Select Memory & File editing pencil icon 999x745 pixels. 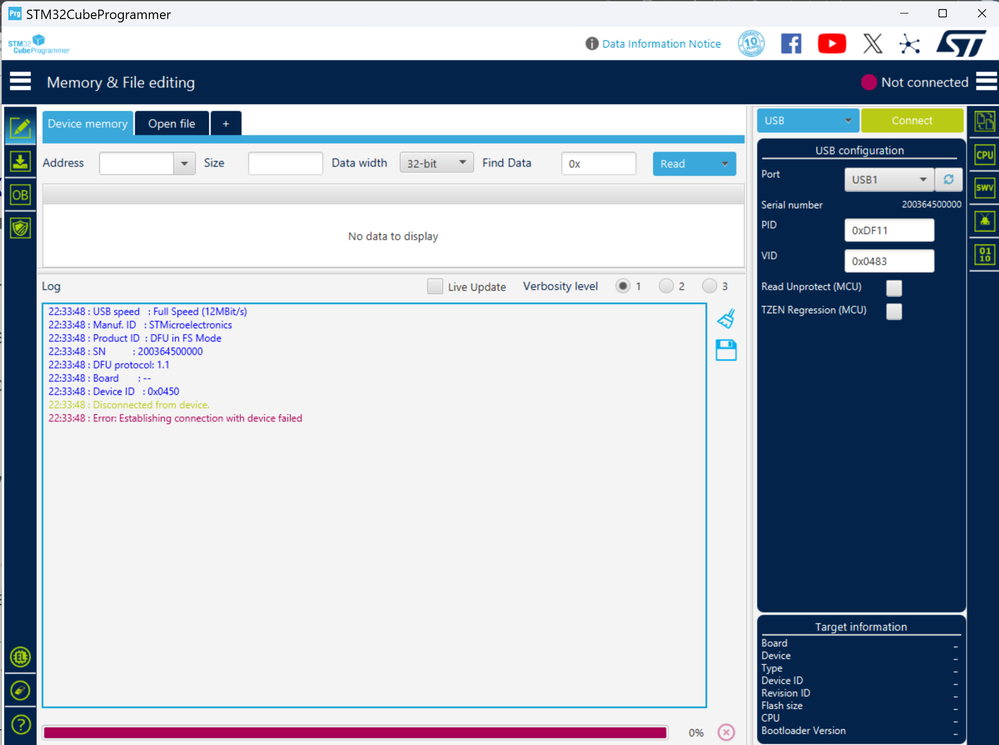pos(20,128)
